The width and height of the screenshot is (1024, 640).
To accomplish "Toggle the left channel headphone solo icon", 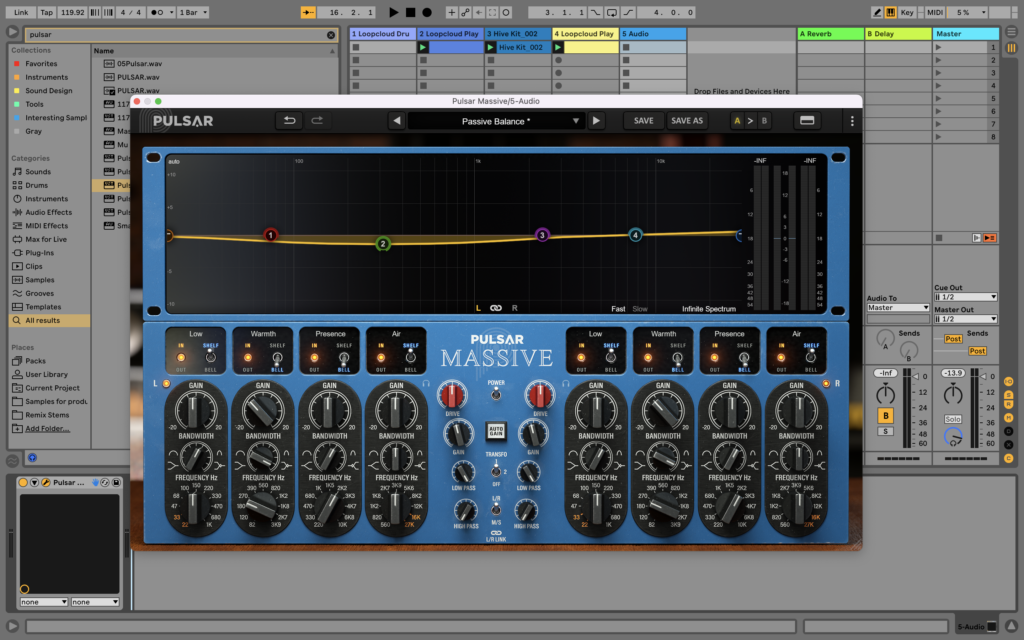I will pyautogui.click(x=426, y=383).
